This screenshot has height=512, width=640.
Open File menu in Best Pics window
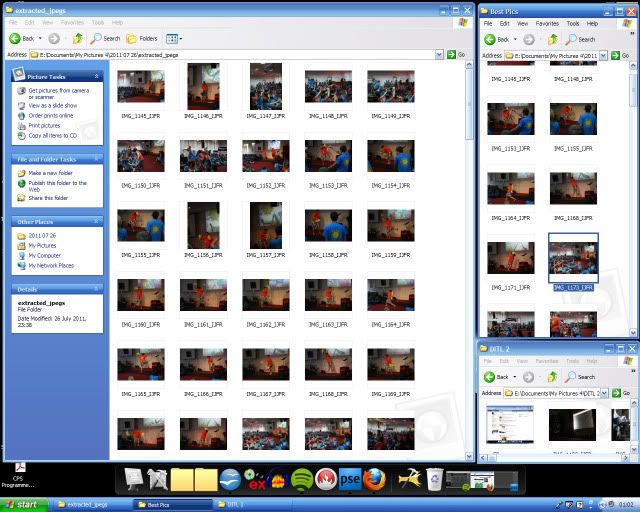[488, 24]
